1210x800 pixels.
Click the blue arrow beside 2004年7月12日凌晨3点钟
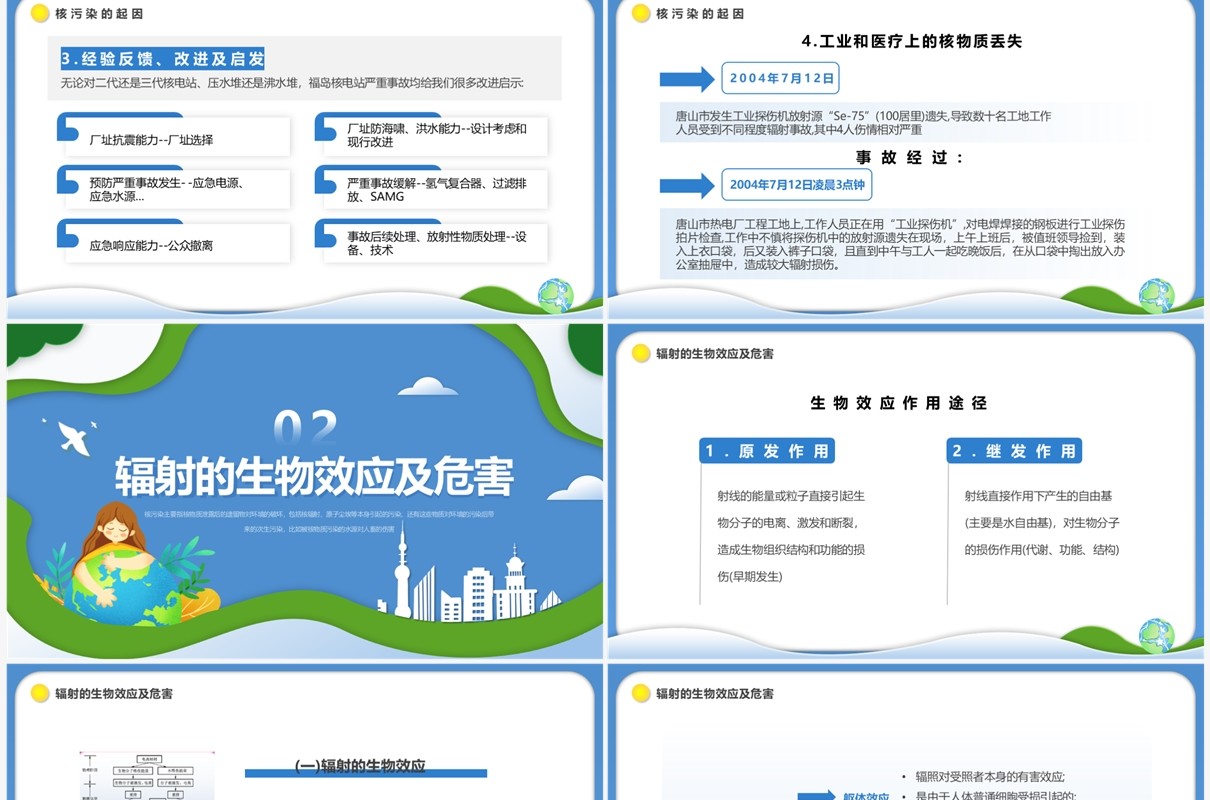point(687,185)
